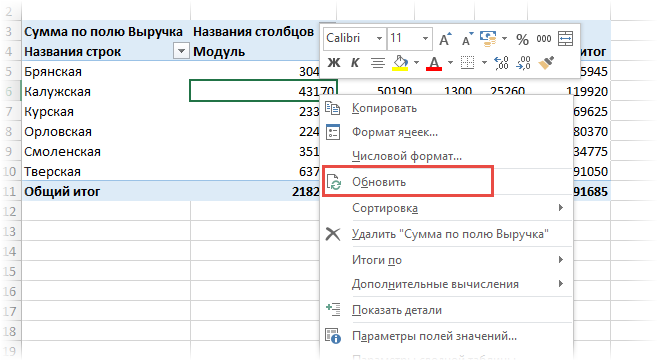Expand the fill color dropdown arrow
The width and height of the screenshot is (658, 361).
416,63
